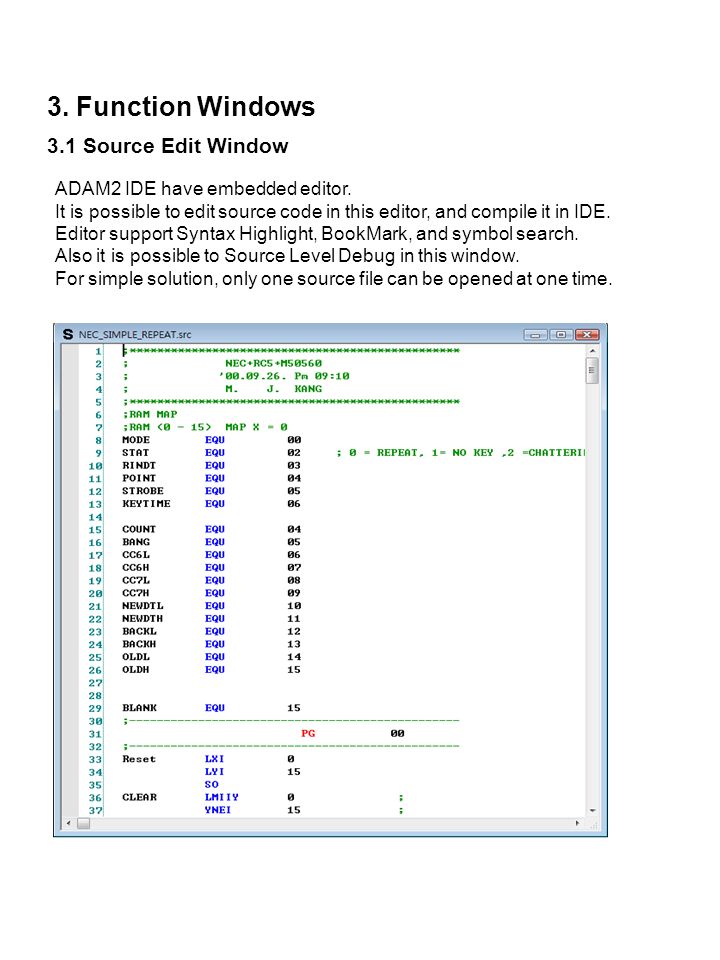Click the EQU keyword on the MODE line
This screenshot has width=720, height=960.
click(x=215, y=440)
